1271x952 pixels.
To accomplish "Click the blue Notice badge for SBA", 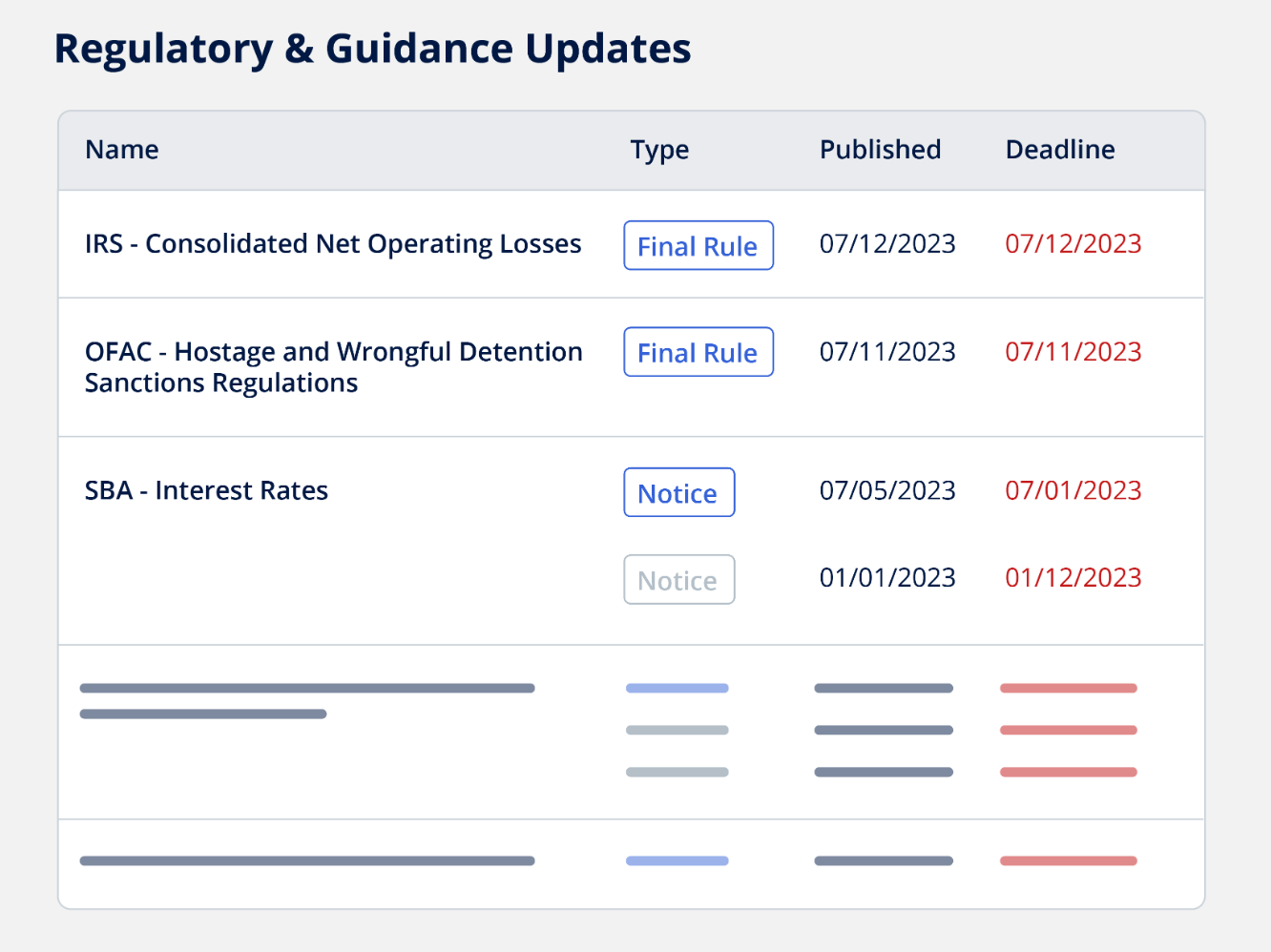I will point(679,492).
